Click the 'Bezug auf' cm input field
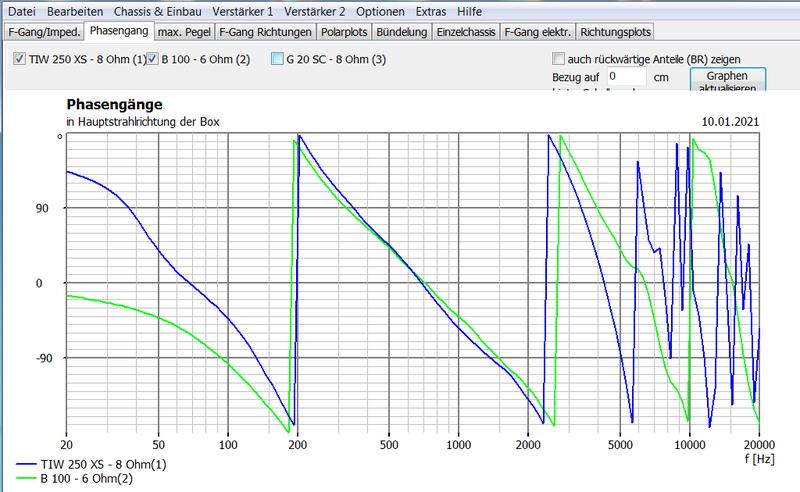The image size is (800, 492). [627, 77]
